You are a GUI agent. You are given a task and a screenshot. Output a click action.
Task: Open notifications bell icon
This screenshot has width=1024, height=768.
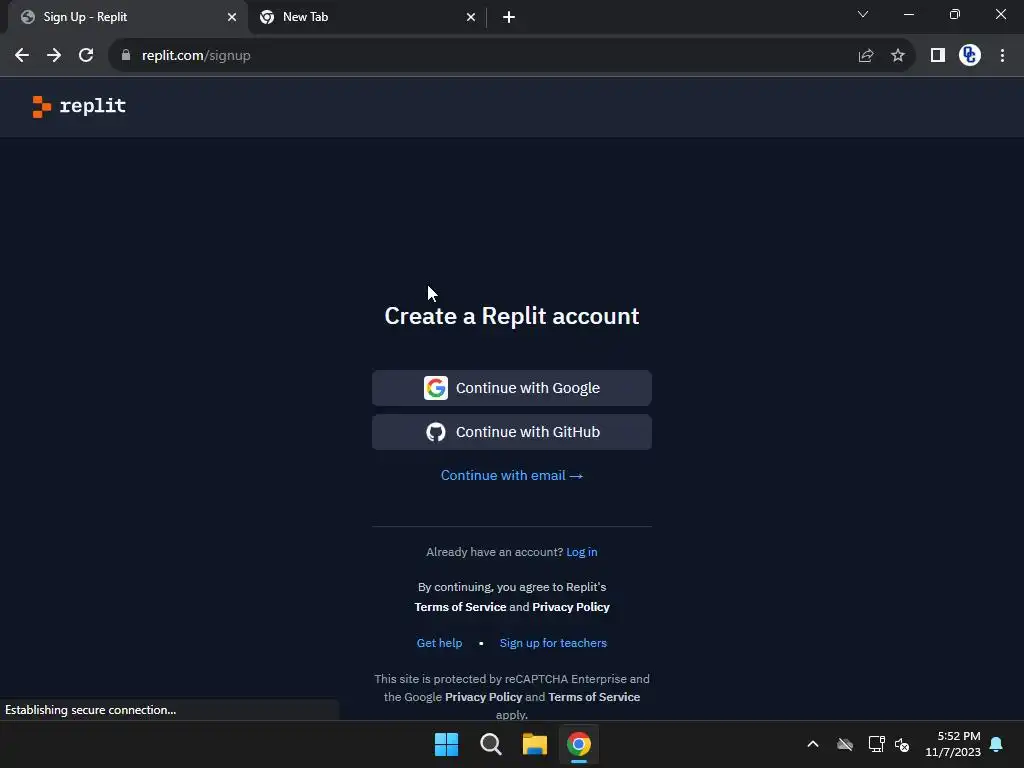pos(997,744)
